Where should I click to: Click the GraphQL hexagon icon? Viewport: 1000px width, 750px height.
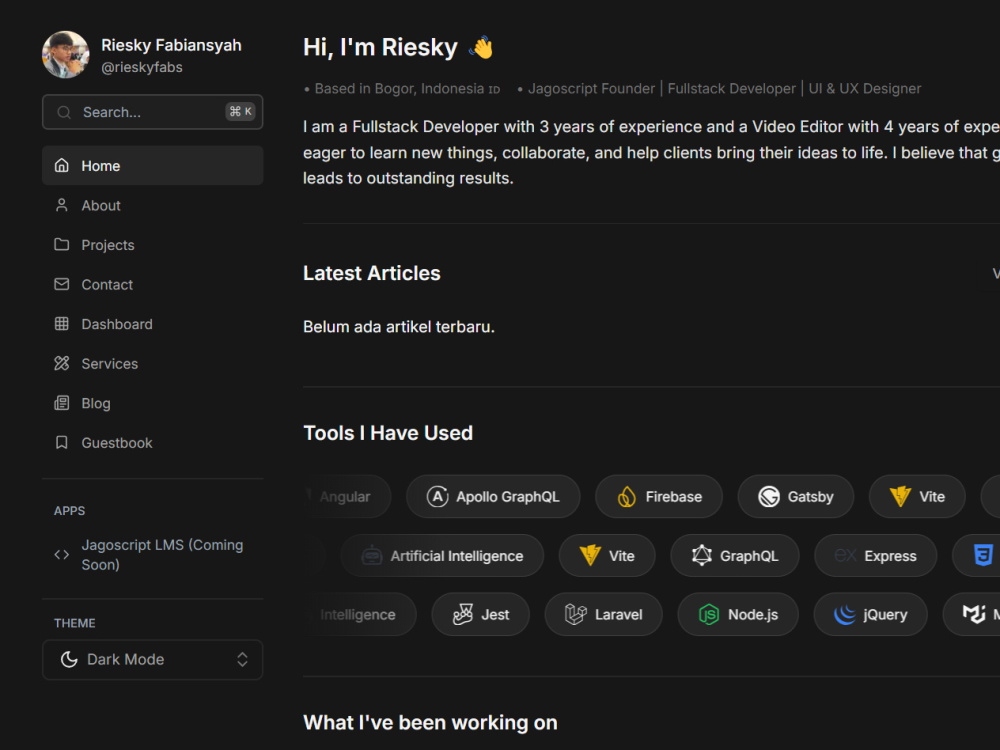[702, 555]
